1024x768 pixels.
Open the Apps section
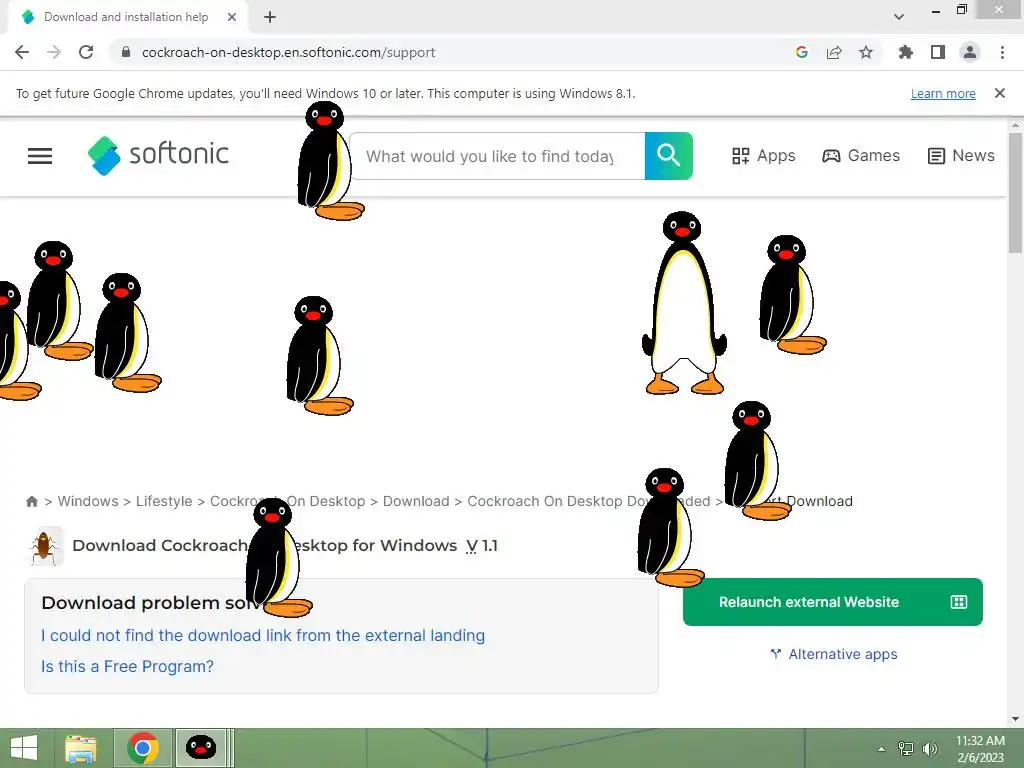763,155
